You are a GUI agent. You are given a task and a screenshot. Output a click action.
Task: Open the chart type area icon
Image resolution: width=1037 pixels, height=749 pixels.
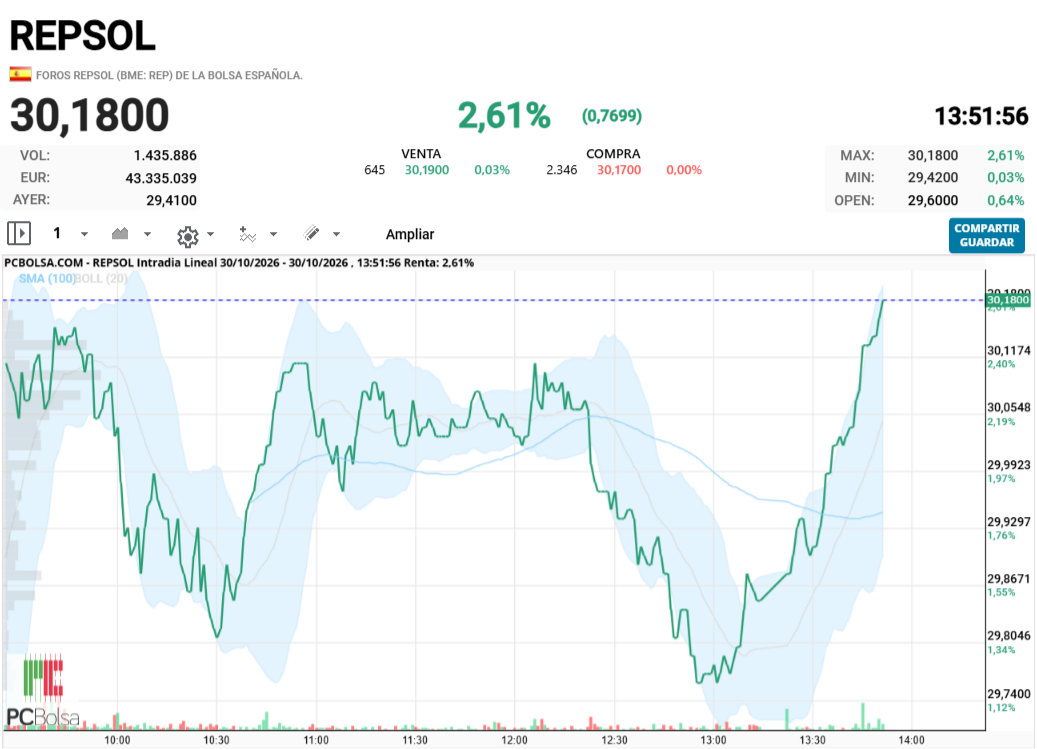point(120,233)
